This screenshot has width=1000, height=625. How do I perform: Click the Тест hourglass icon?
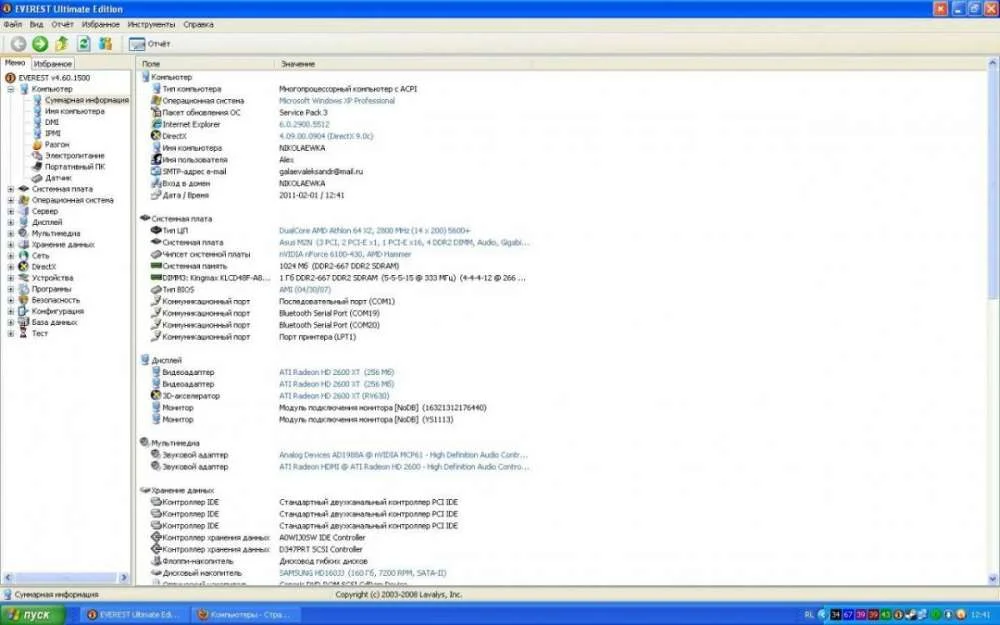click(x=24, y=334)
